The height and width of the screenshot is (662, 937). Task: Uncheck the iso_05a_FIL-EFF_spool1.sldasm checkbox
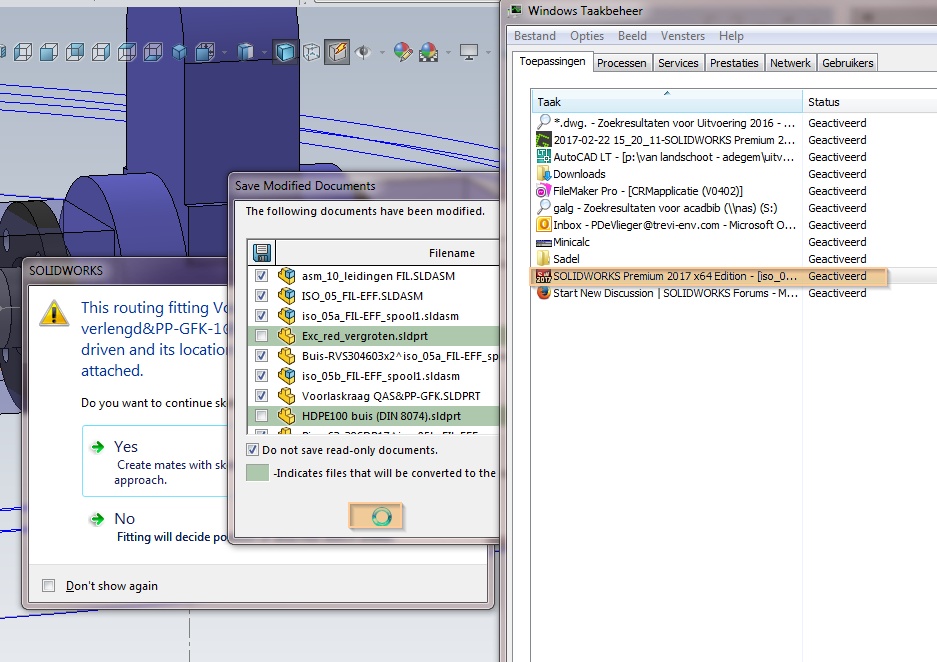[261, 315]
